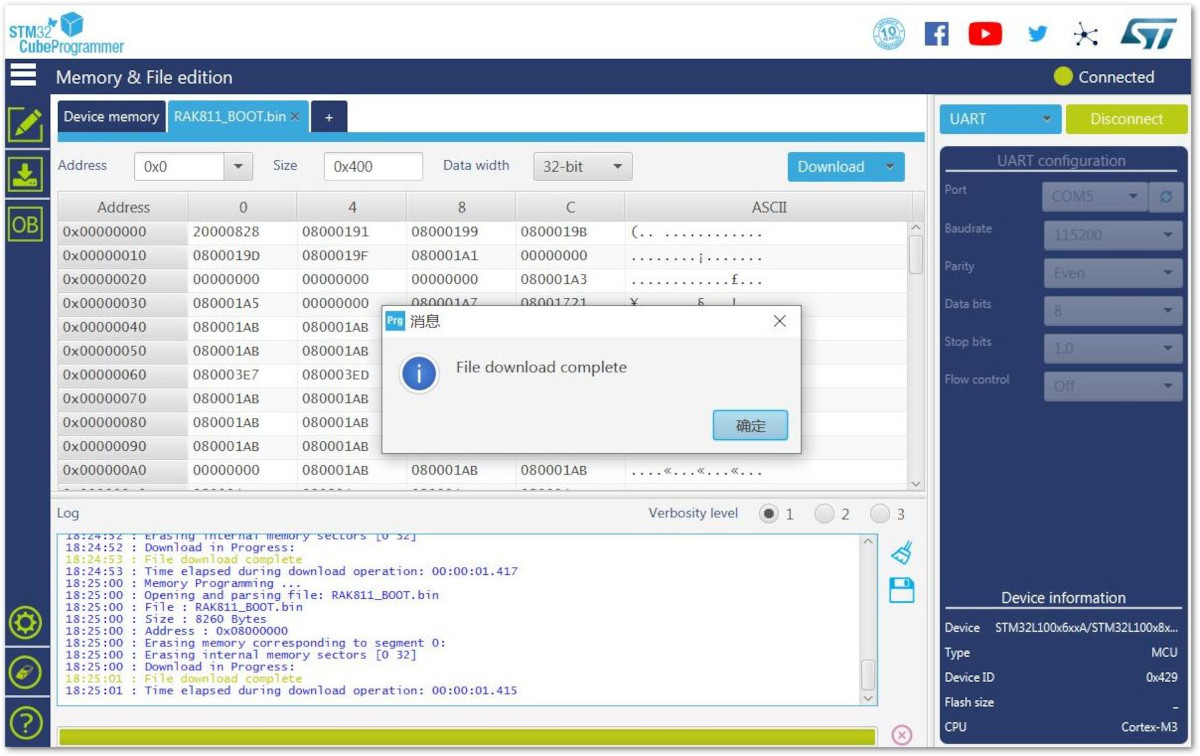1200x756 pixels.
Task: Open the Address dropdown arrow
Action: pos(237,167)
